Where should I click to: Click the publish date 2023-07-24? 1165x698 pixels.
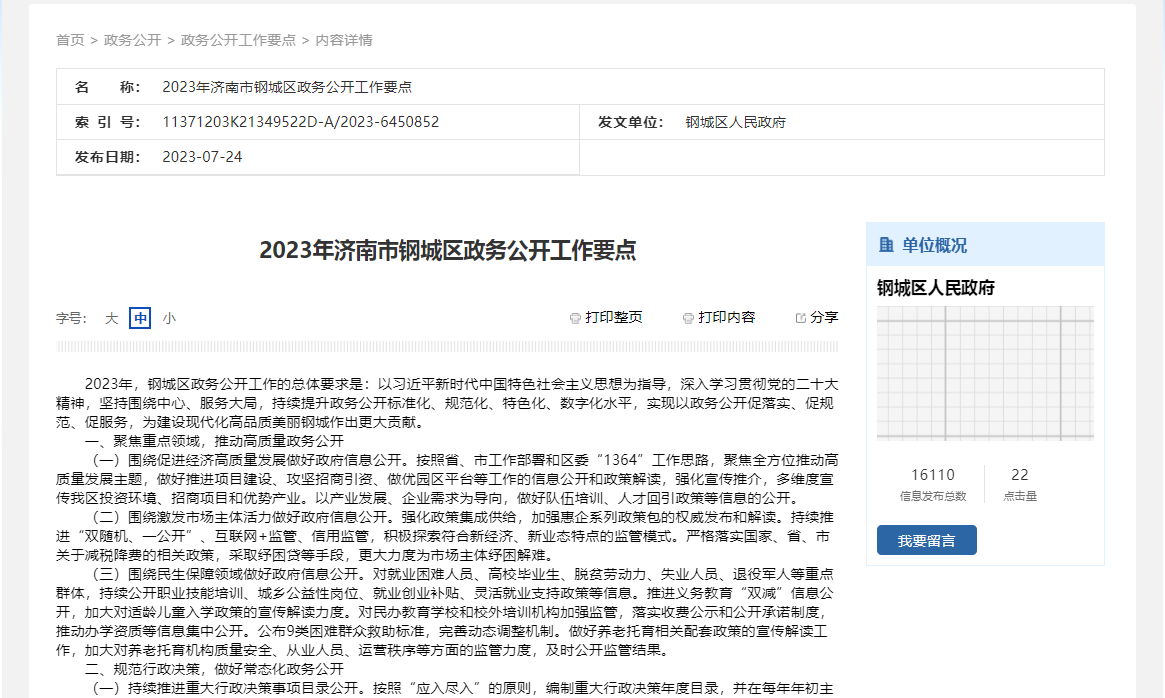point(202,157)
